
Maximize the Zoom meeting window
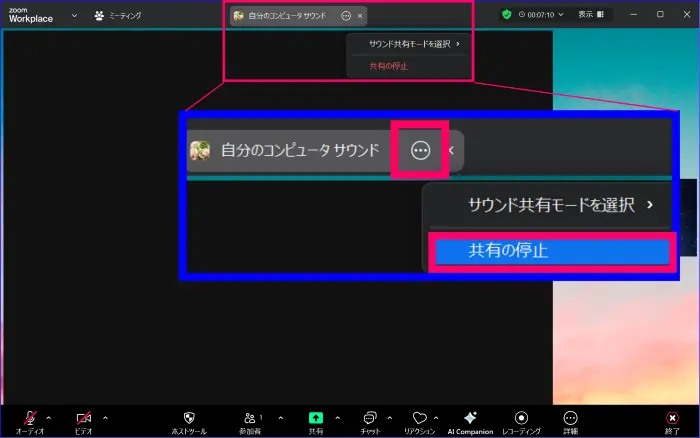[x=660, y=14]
